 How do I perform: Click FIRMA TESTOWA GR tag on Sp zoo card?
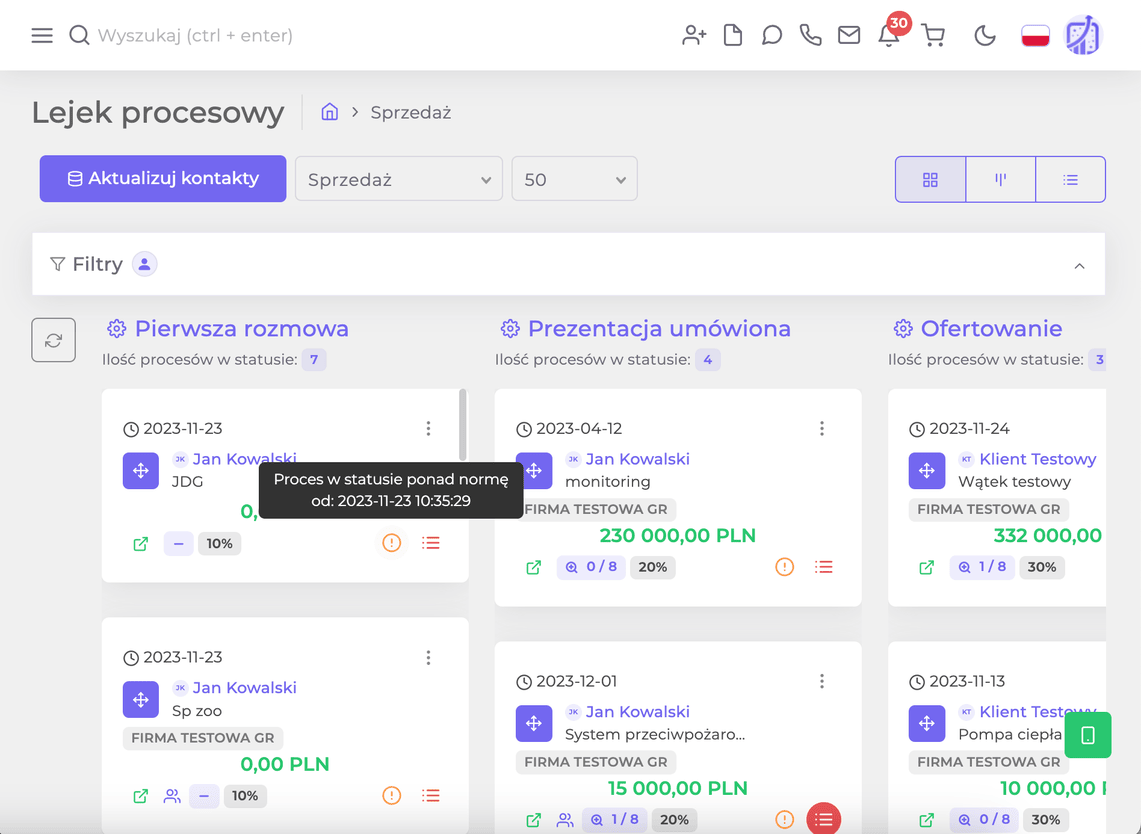[203, 738]
